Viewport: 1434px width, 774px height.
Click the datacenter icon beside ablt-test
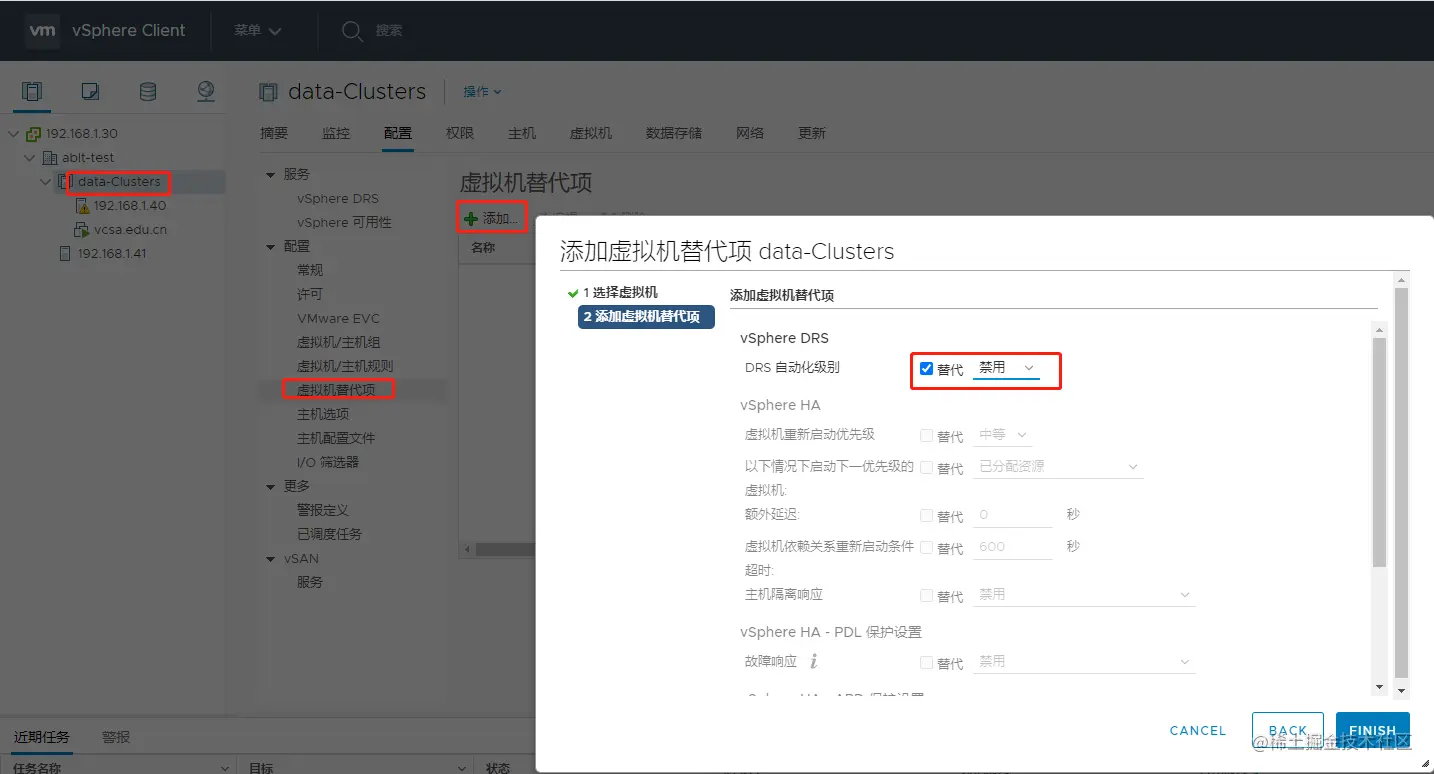50,158
